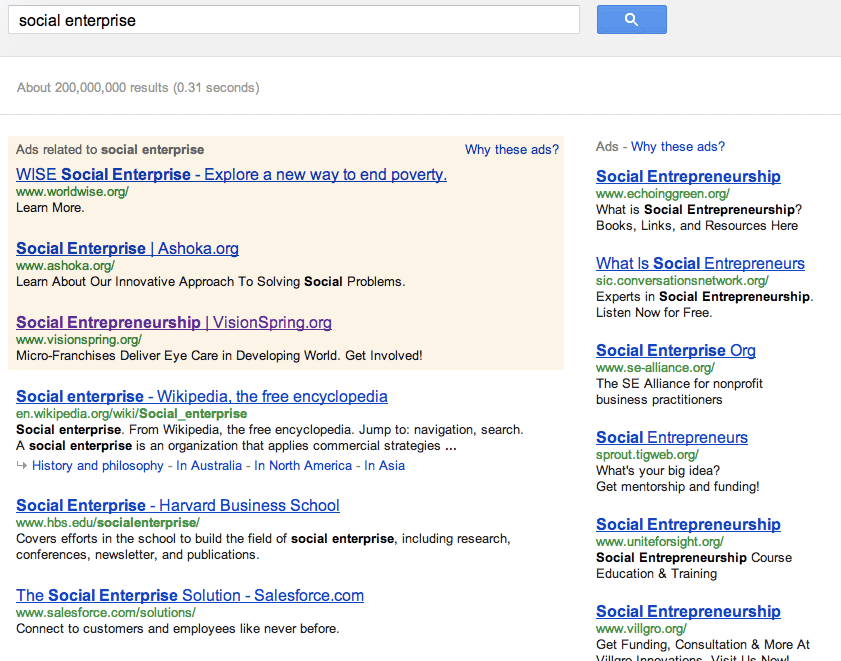Viewport: 841px width, 661px height.
Task: Click the "Books, Links, and Resources Here" text
Action: (x=697, y=226)
